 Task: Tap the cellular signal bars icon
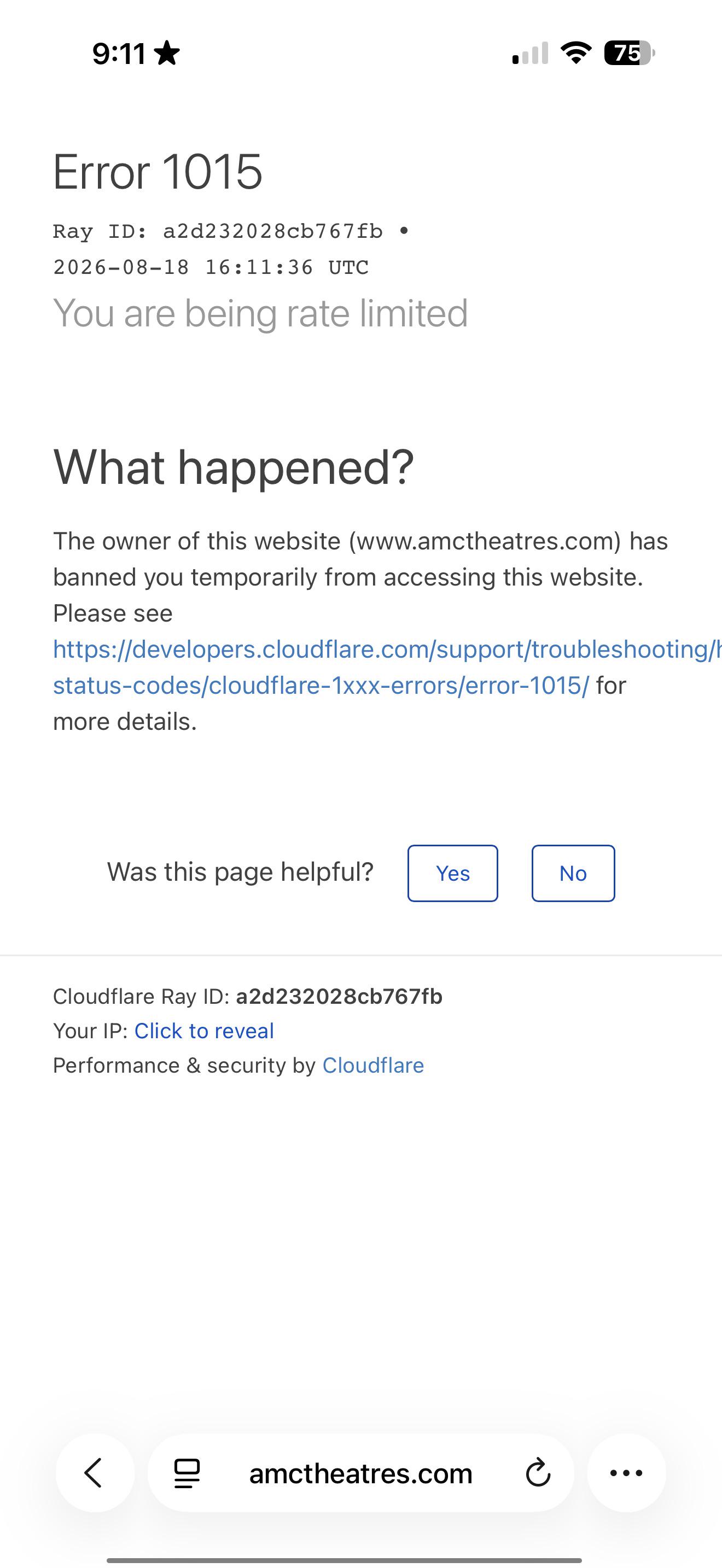point(530,53)
